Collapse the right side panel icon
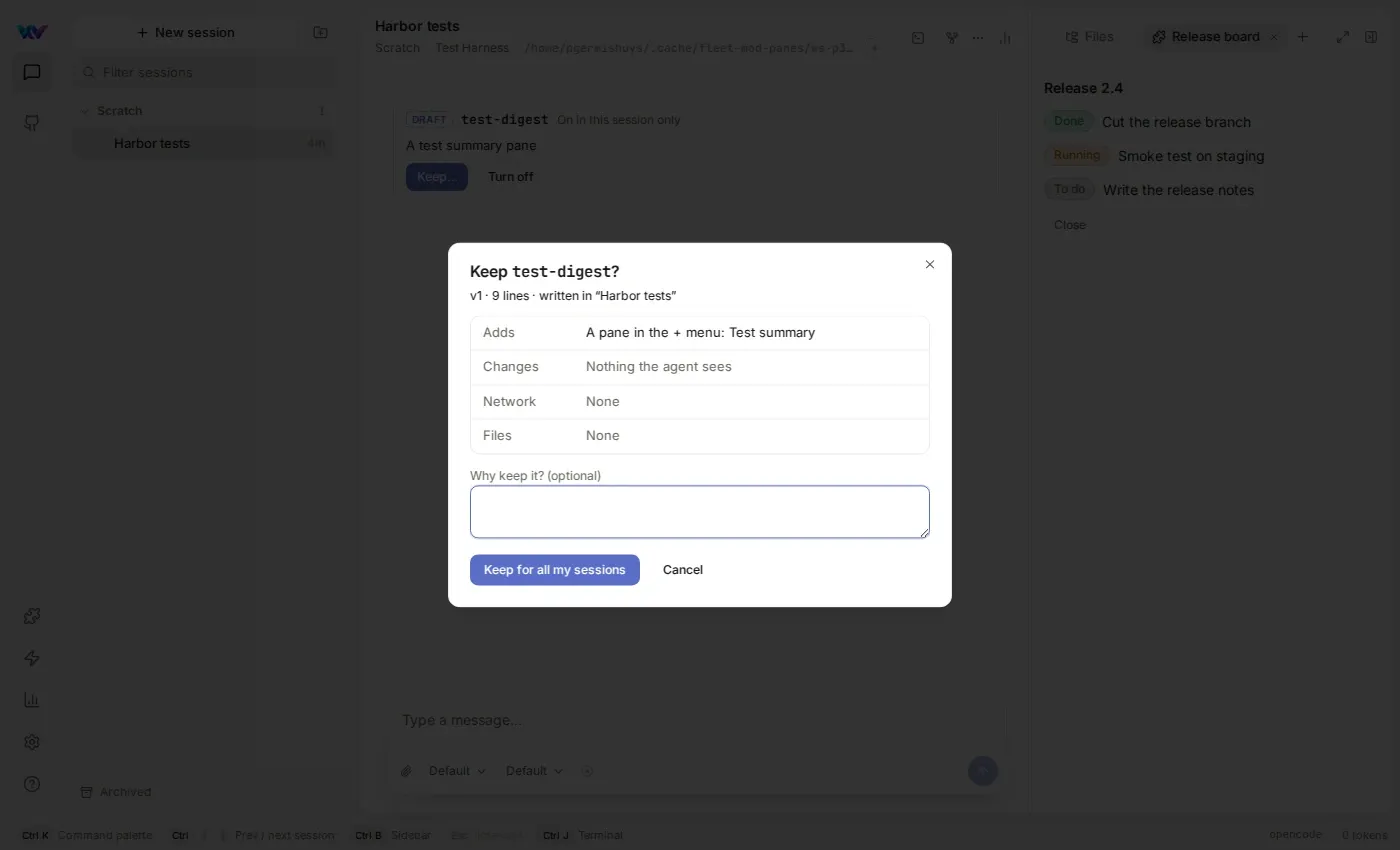The height and width of the screenshot is (850, 1400). (1371, 37)
